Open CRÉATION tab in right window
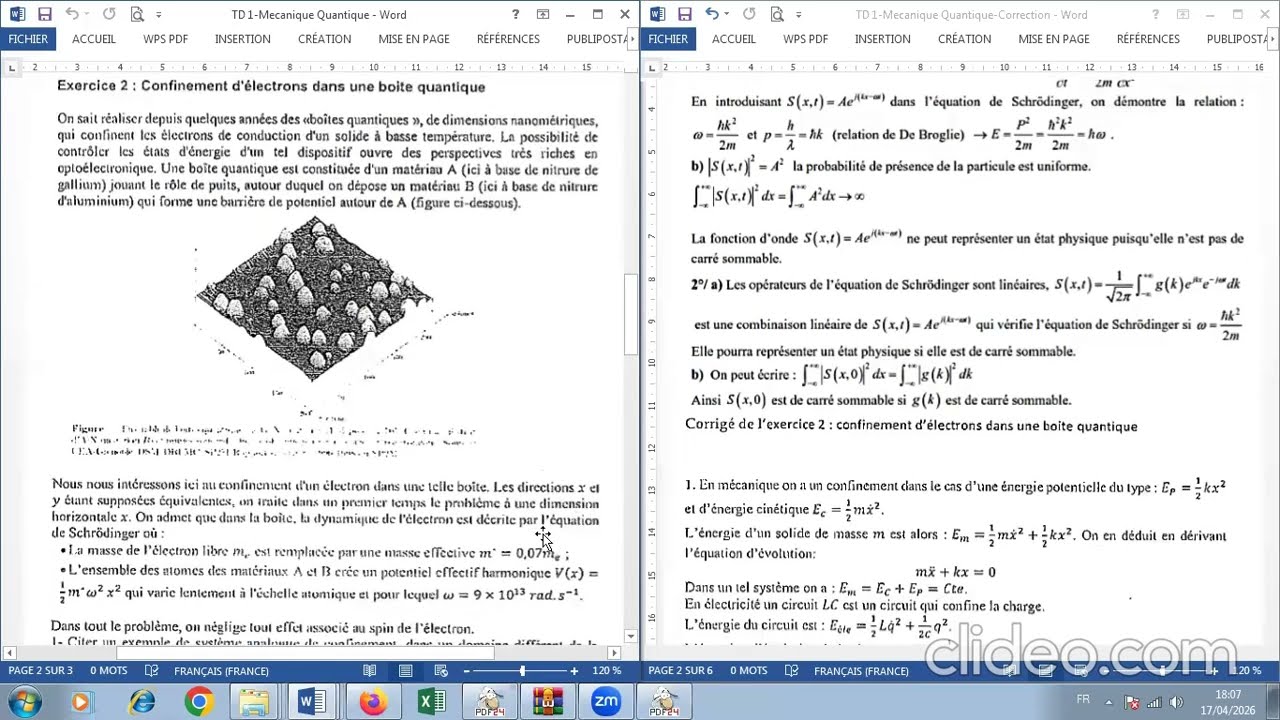 [x=964, y=39]
